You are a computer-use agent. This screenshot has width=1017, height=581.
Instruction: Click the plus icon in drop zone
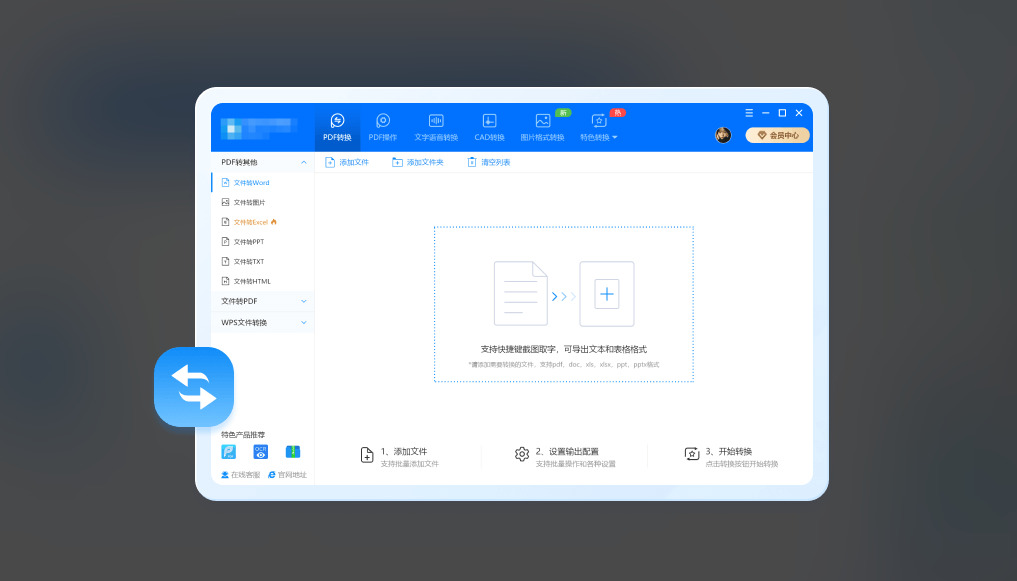click(x=606, y=294)
